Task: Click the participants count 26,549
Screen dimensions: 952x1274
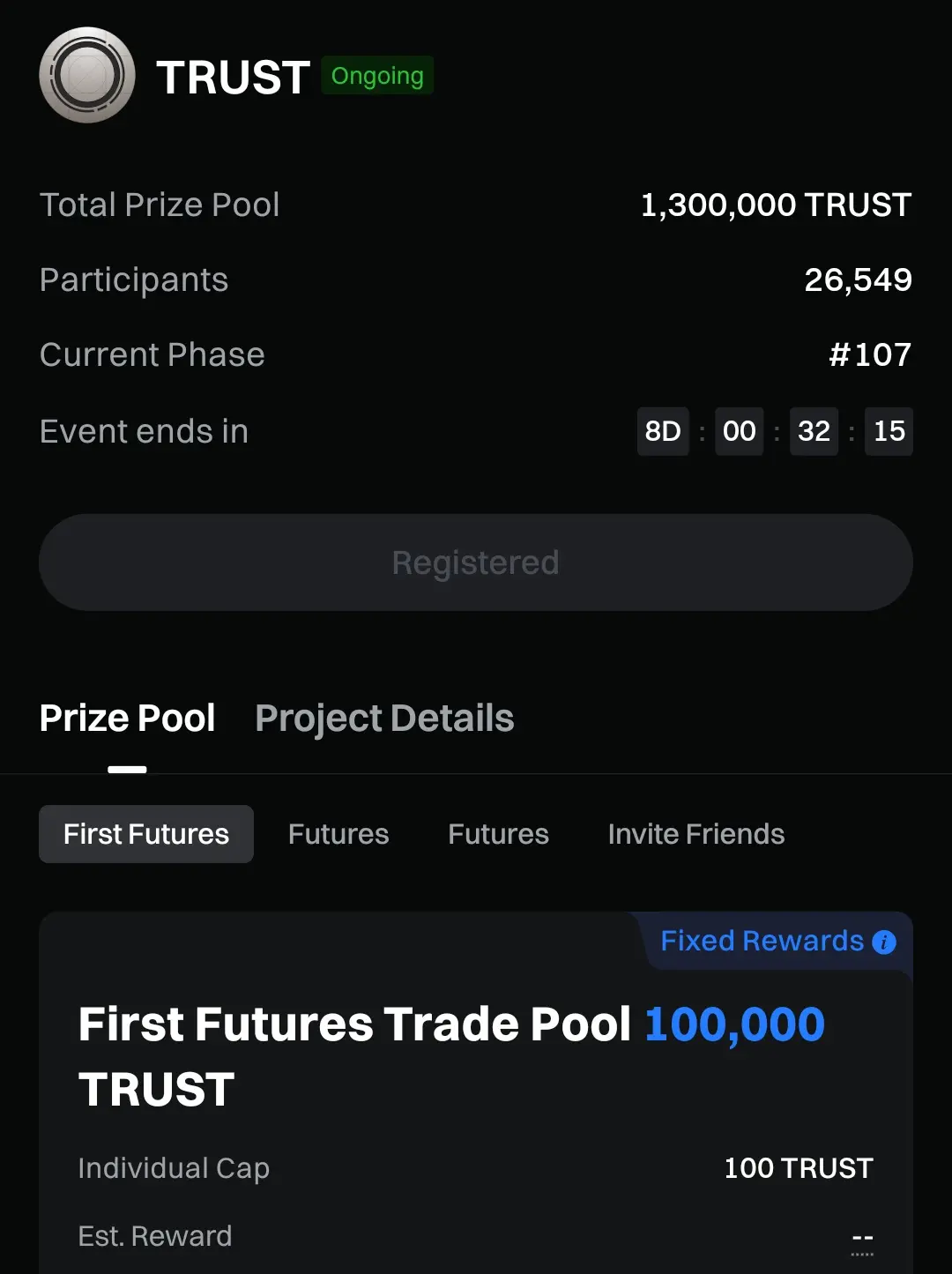Action: [858, 280]
